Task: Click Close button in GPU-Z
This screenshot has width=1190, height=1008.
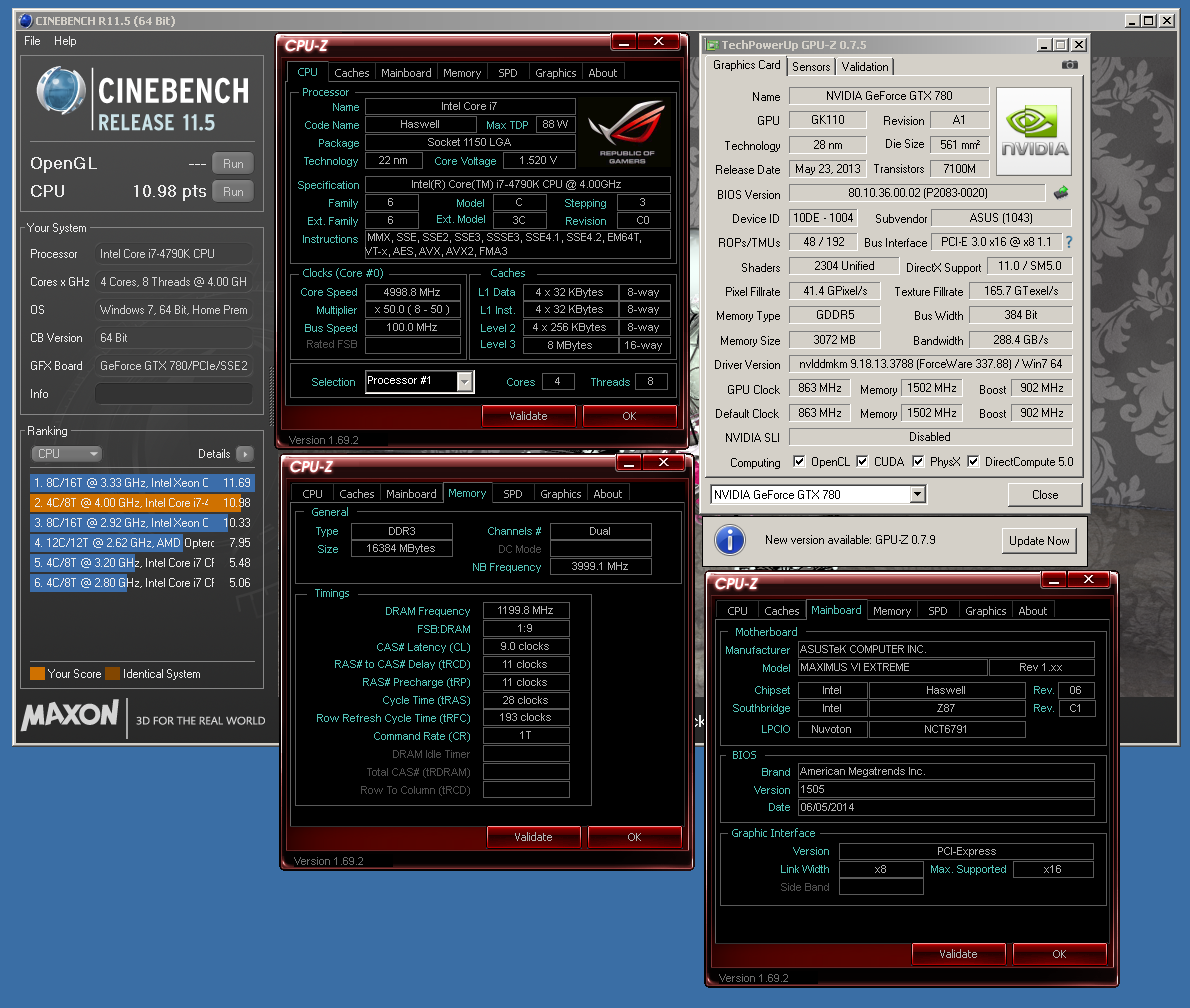Action: point(1045,495)
